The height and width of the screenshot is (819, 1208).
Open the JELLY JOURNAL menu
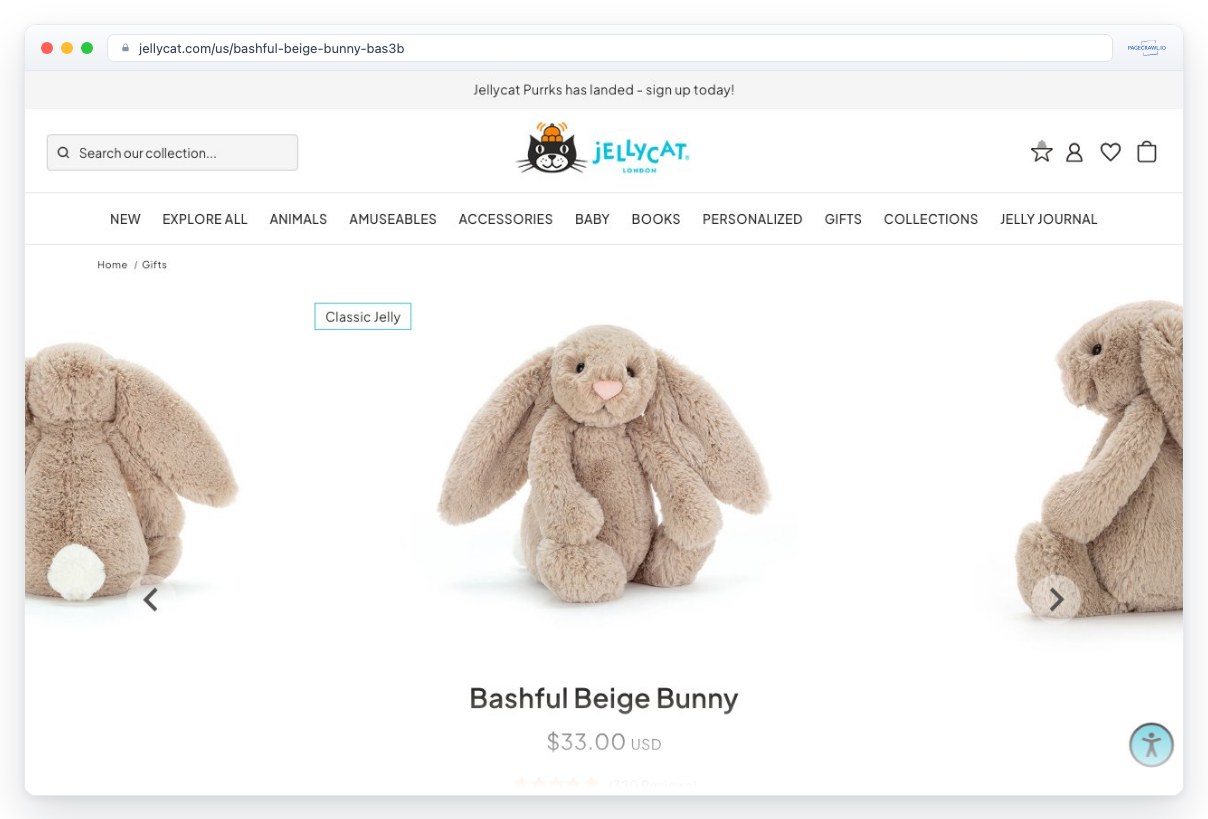click(1049, 219)
